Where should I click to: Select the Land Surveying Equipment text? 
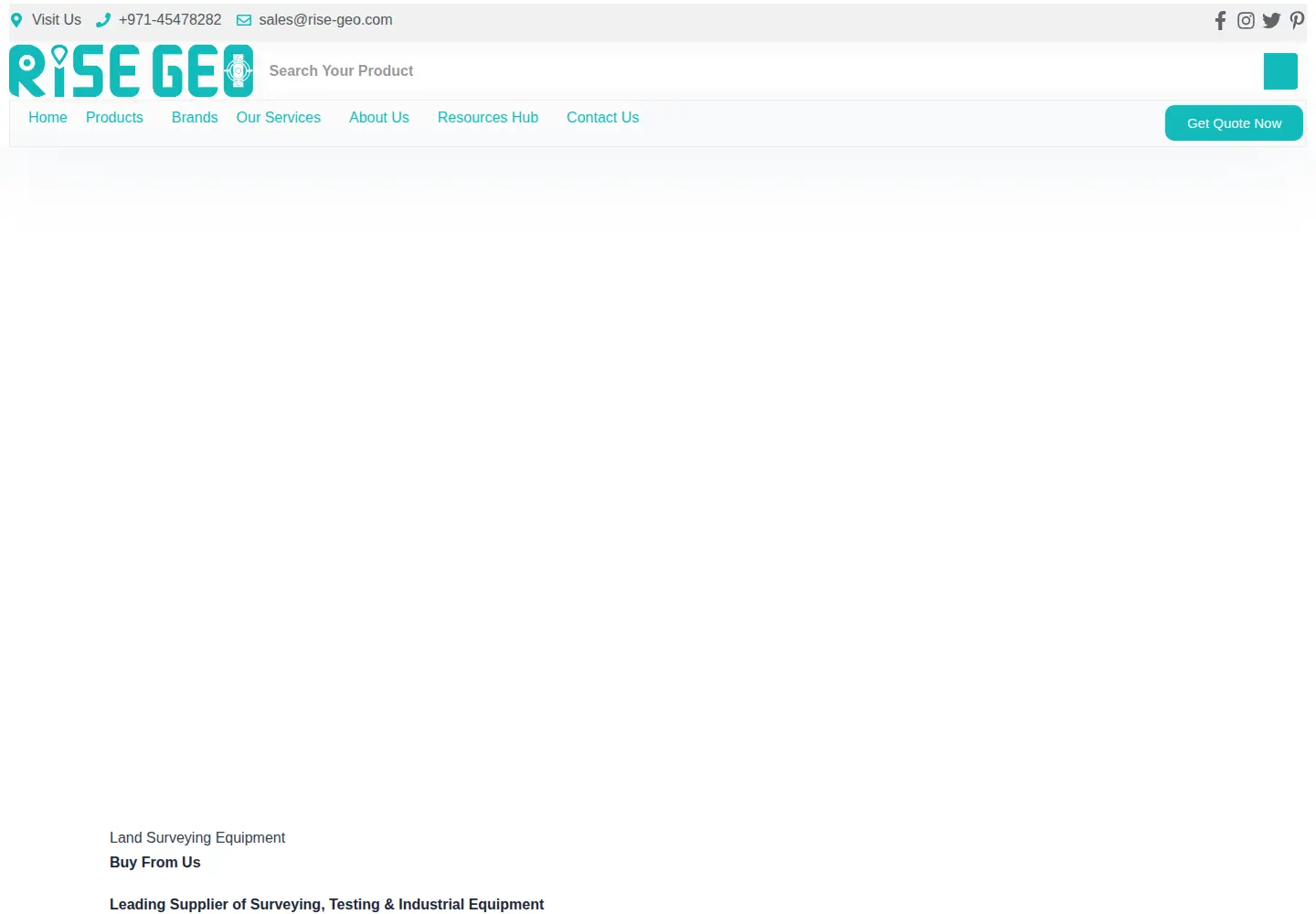[x=197, y=837]
